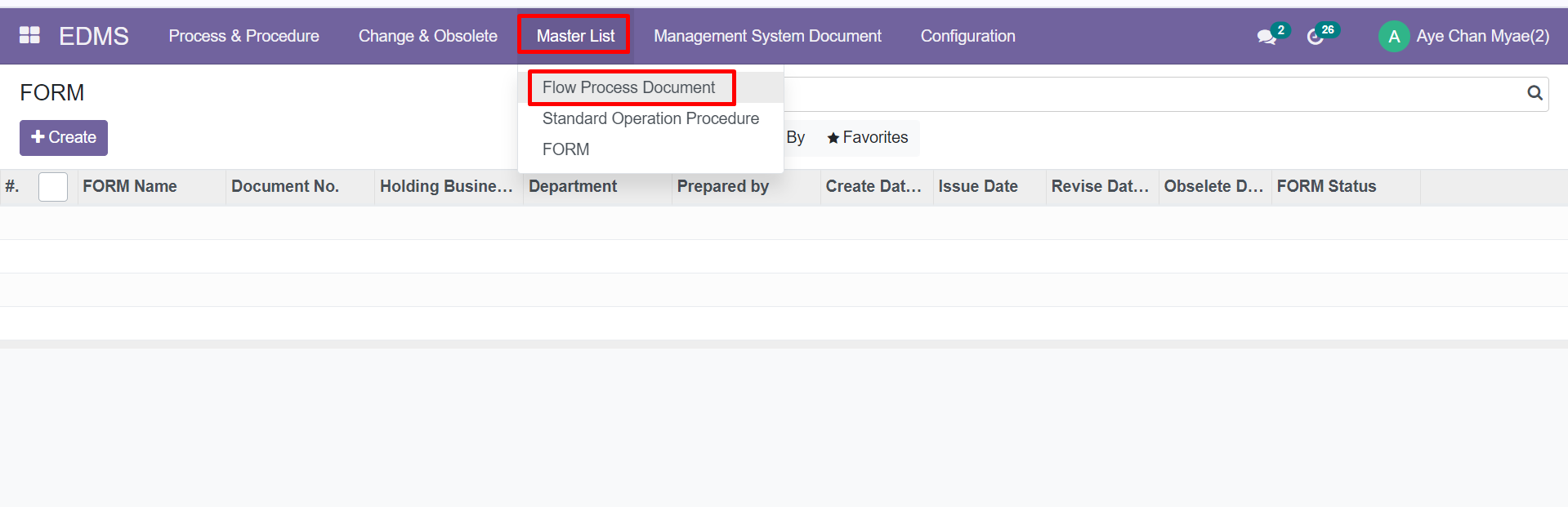Open the Master List menu
Viewport: 1568px width, 507px height.
click(x=575, y=36)
